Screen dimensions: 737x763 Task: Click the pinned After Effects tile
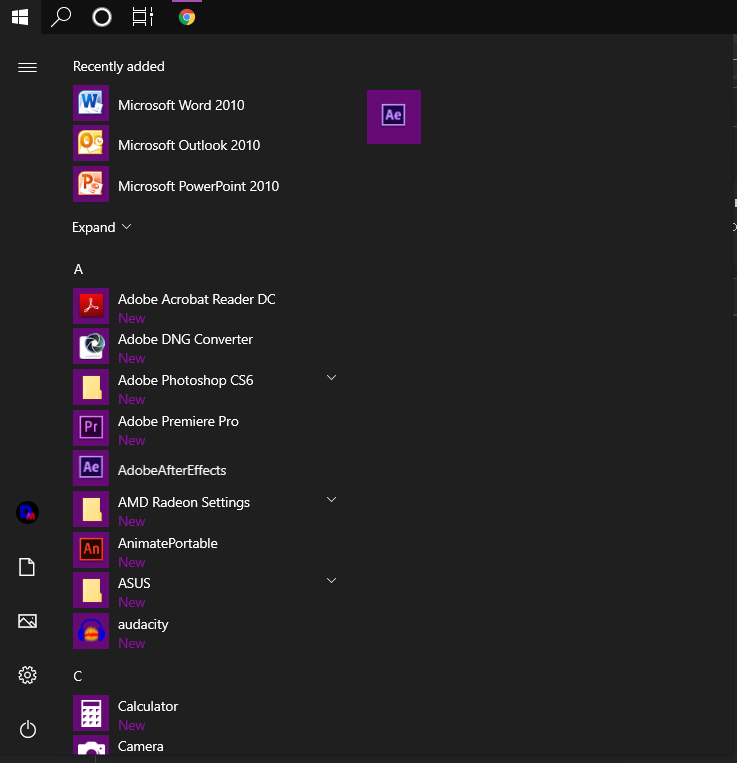click(x=394, y=116)
